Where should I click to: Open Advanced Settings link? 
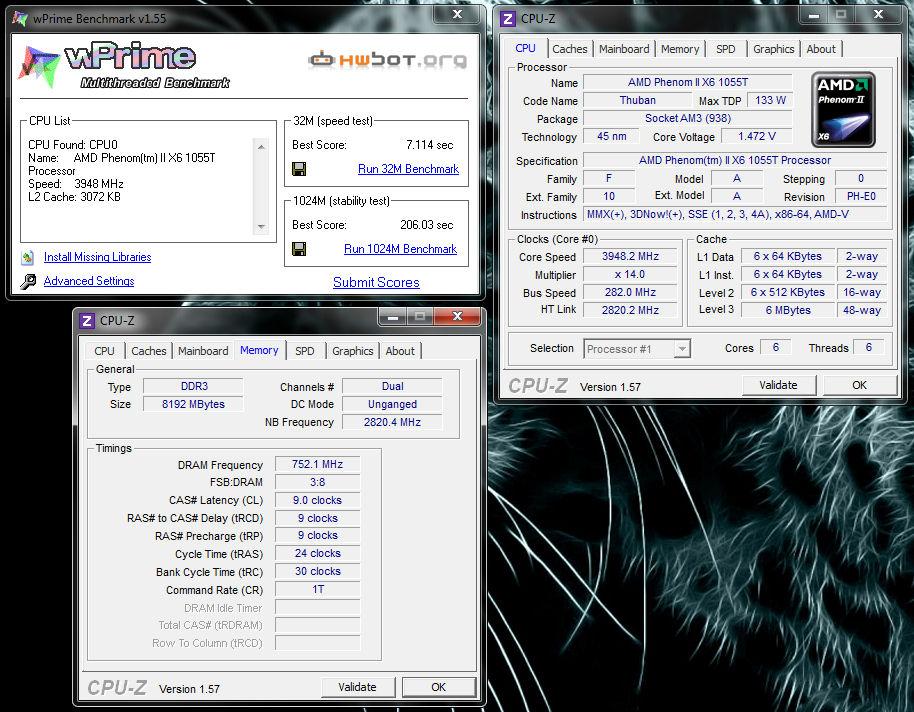point(89,281)
